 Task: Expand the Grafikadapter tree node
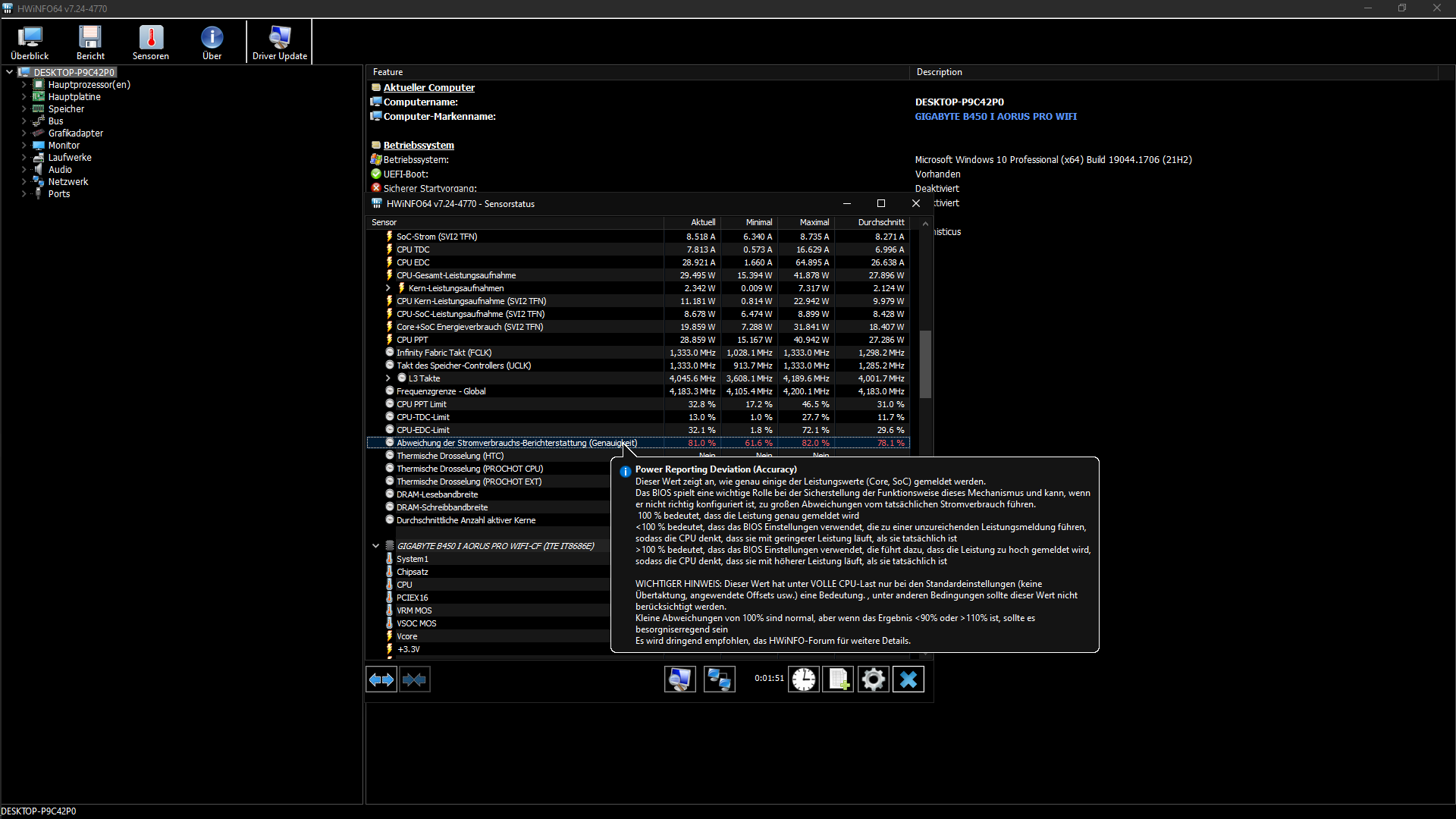coord(24,133)
